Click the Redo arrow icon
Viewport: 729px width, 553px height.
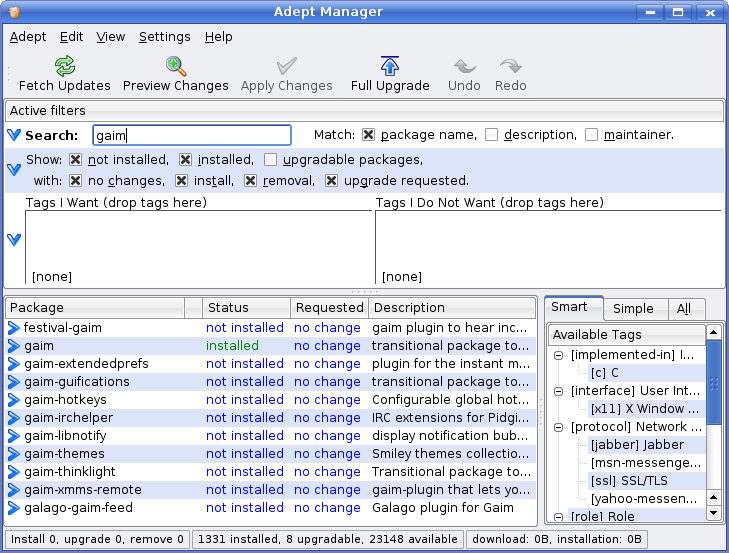tap(511, 67)
